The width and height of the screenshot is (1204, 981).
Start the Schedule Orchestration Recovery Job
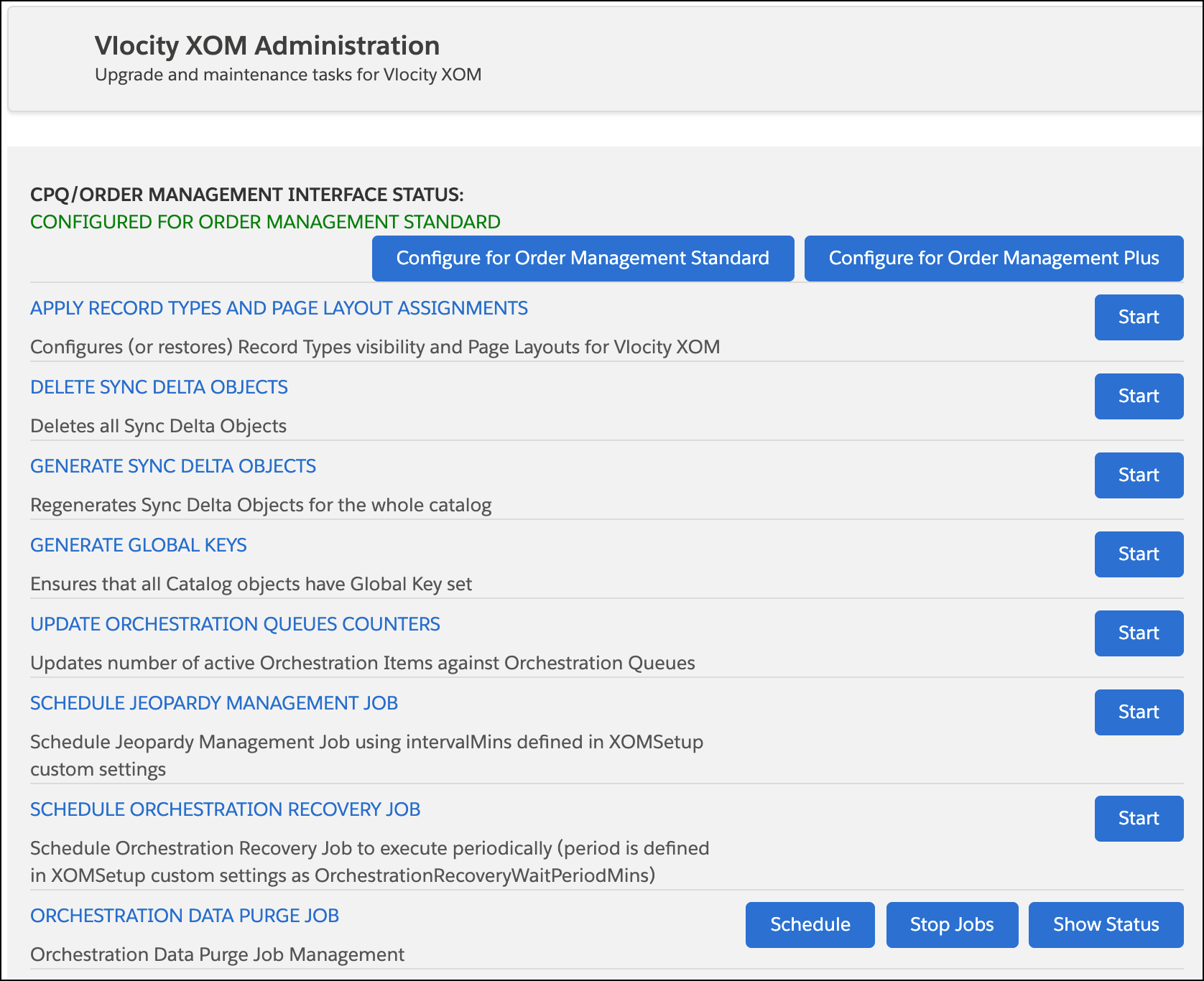click(x=1139, y=819)
